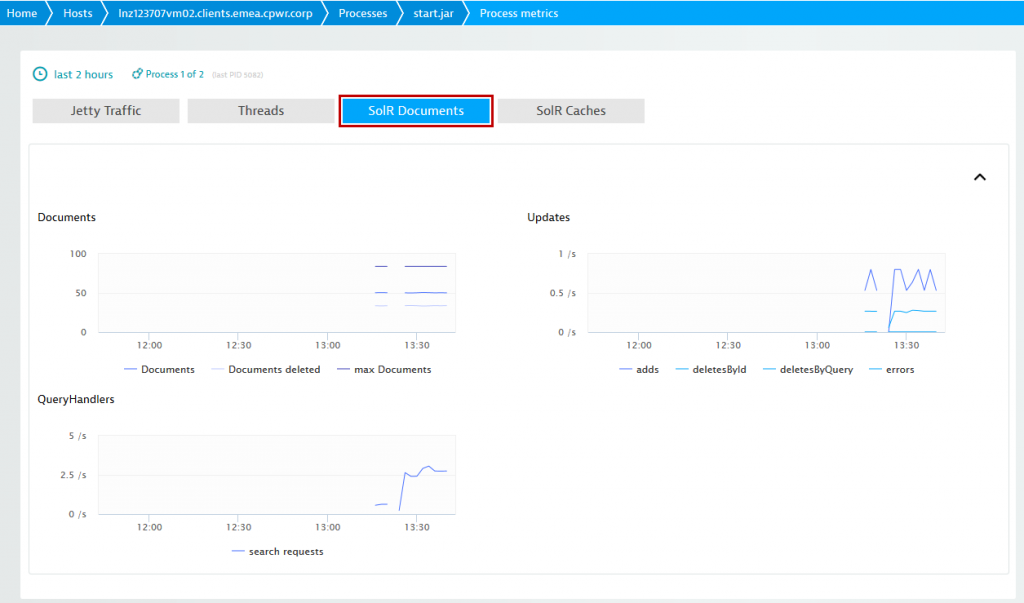Screen dimensions: 1024x603
Task: Toggle the deletesByQuery legend entry
Action: [x=808, y=369]
